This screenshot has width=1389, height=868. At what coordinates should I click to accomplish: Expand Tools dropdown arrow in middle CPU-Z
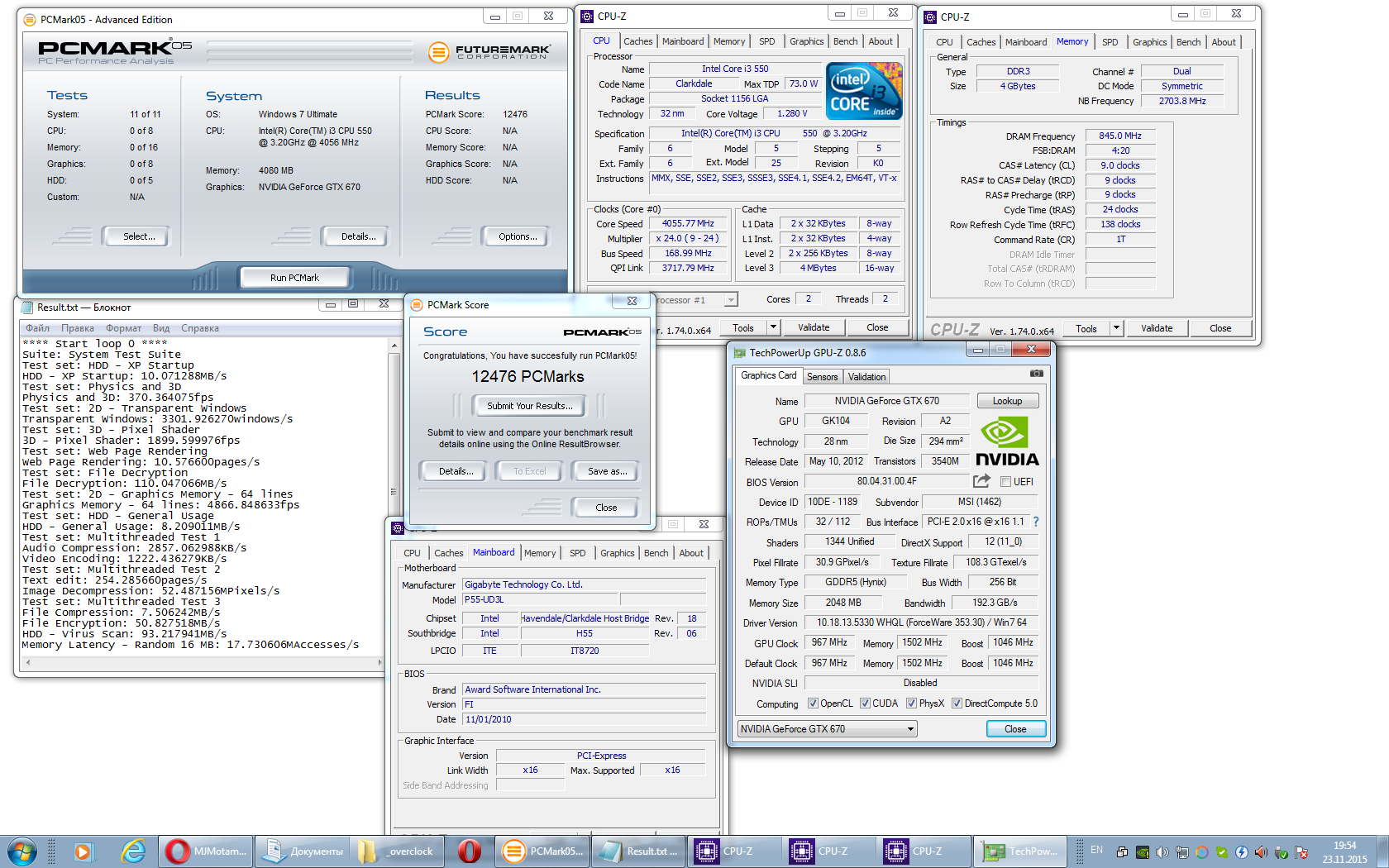tap(773, 327)
